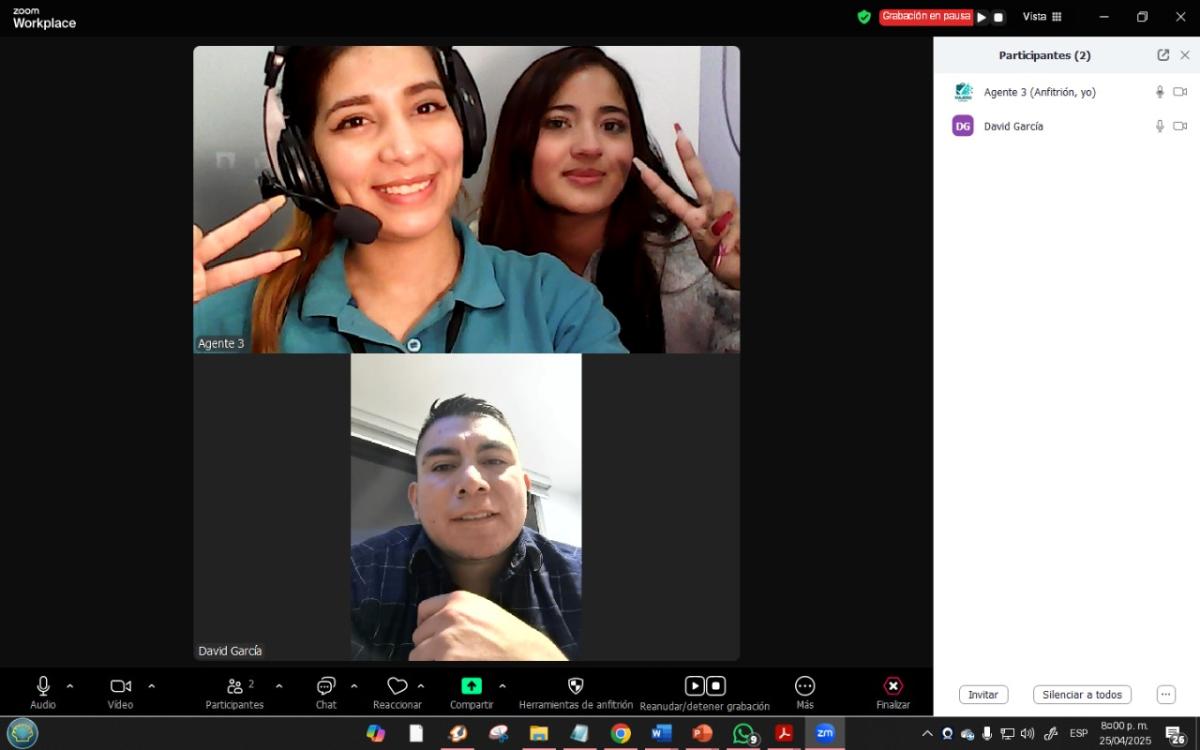
Task: Open the participants panel more options menu
Action: [x=1165, y=695]
